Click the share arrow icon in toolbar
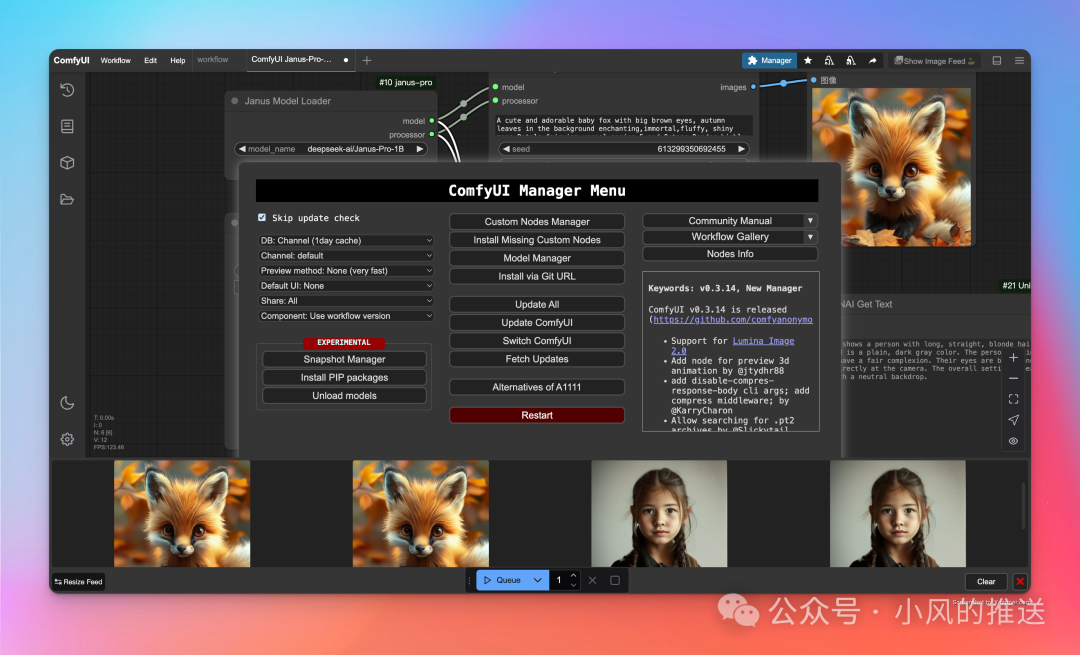 pos(873,61)
